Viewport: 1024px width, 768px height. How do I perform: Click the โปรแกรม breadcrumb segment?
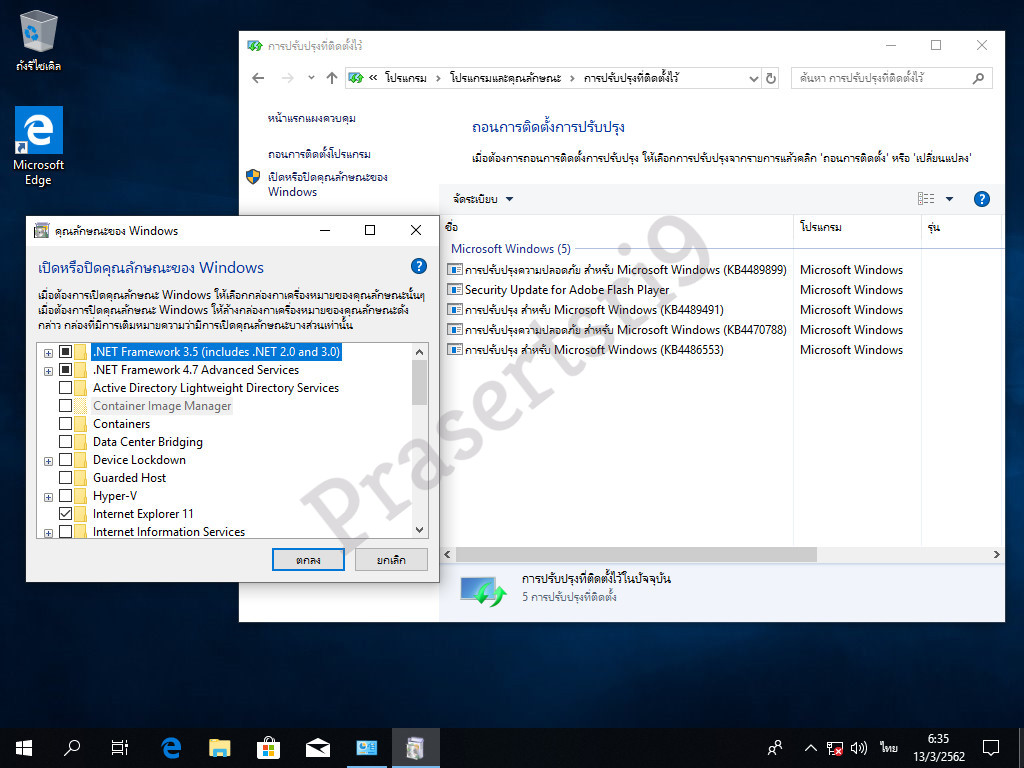pos(406,78)
